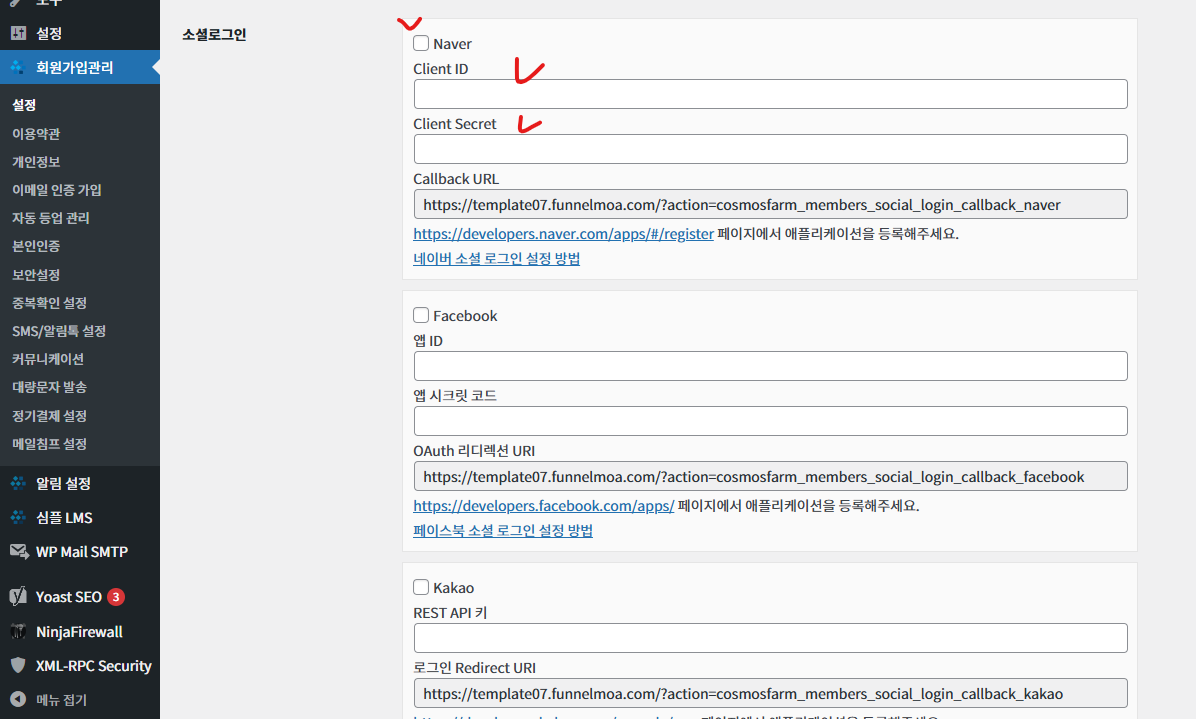This screenshot has height=719, width=1196.
Task: Select 정기결제 설정 in the submenu
Action: [50, 416]
